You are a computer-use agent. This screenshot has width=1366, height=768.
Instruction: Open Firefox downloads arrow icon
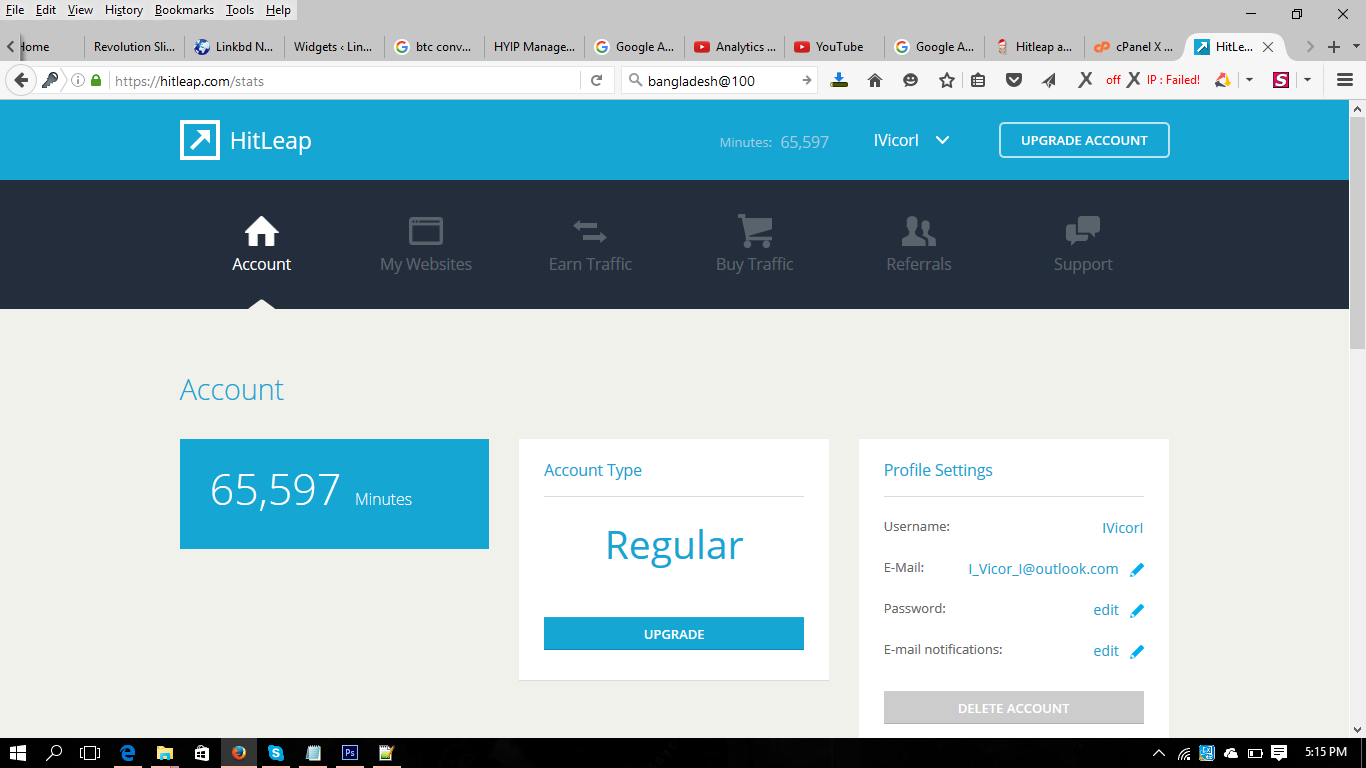839,80
